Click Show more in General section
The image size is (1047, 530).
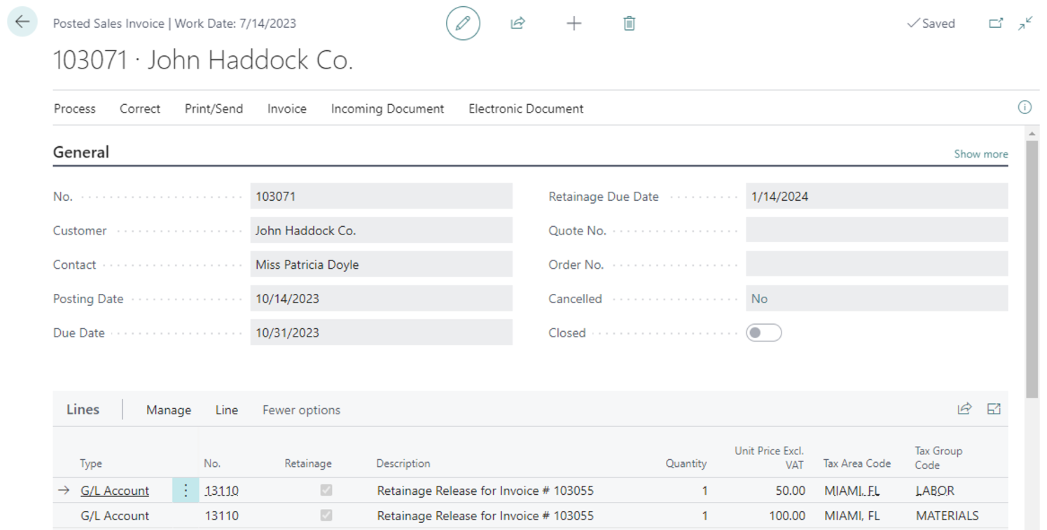coord(980,154)
